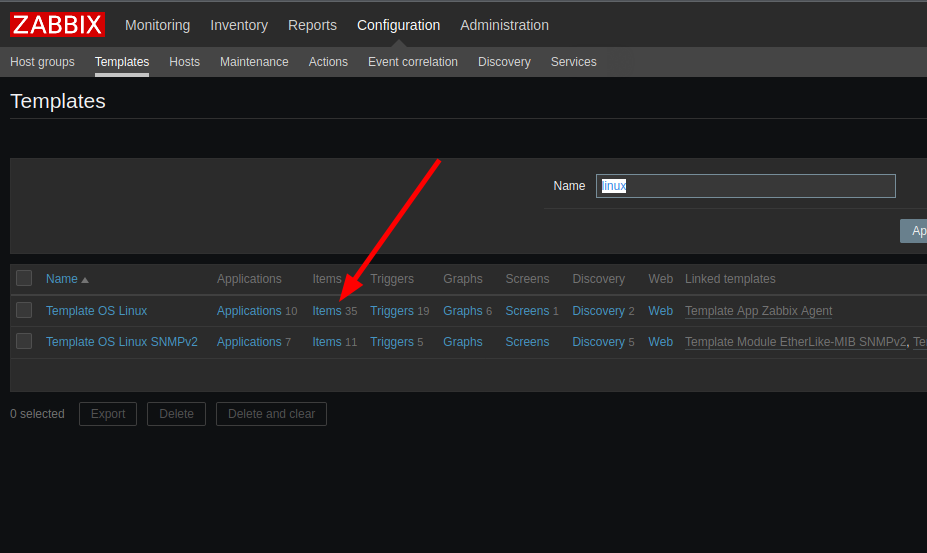Switch to Event correlation tab
This screenshot has width=927, height=553.
tap(413, 62)
